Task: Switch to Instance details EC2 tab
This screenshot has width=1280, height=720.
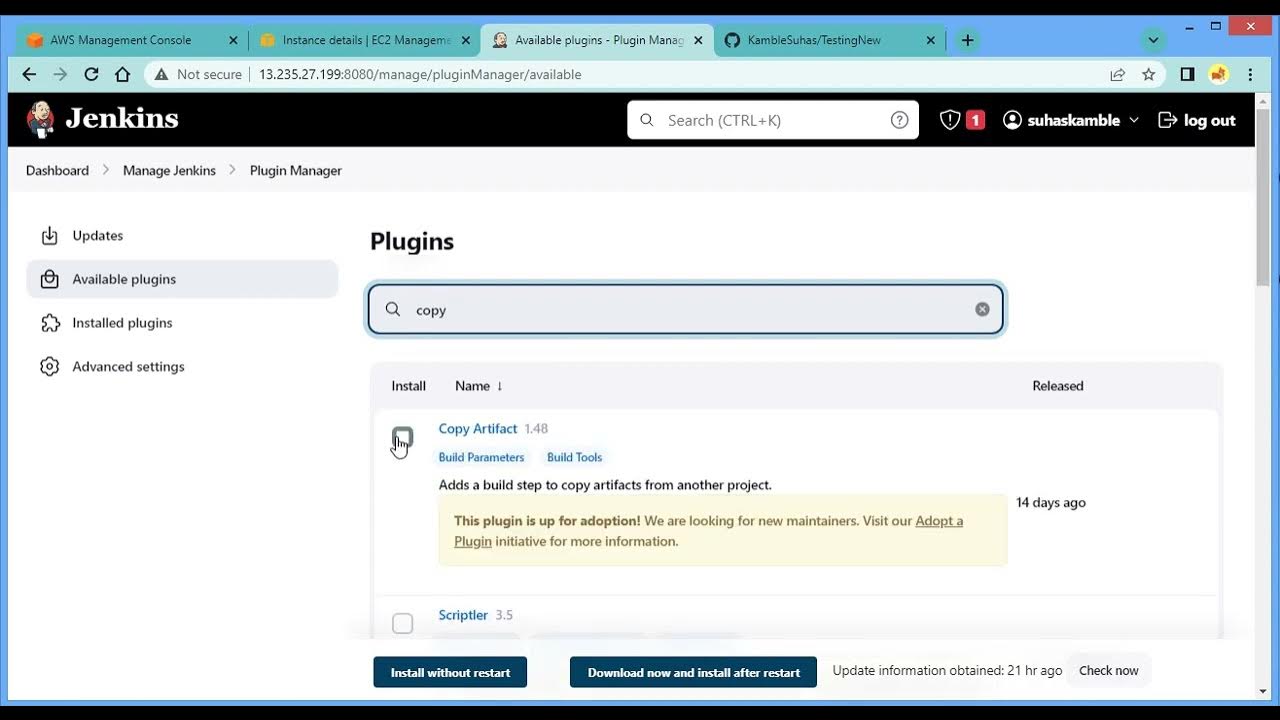Action: [x=365, y=41]
